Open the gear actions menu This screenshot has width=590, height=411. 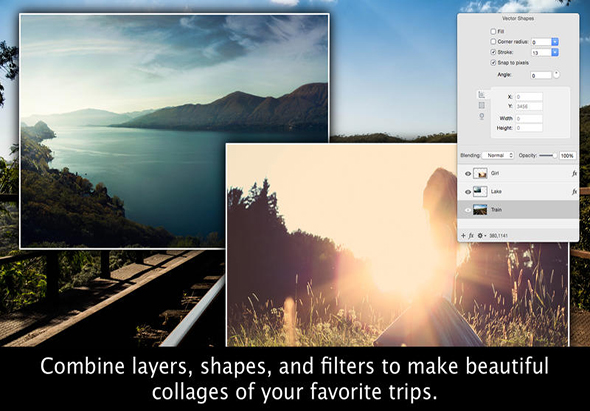pyautogui.click(x=481, y=236)
